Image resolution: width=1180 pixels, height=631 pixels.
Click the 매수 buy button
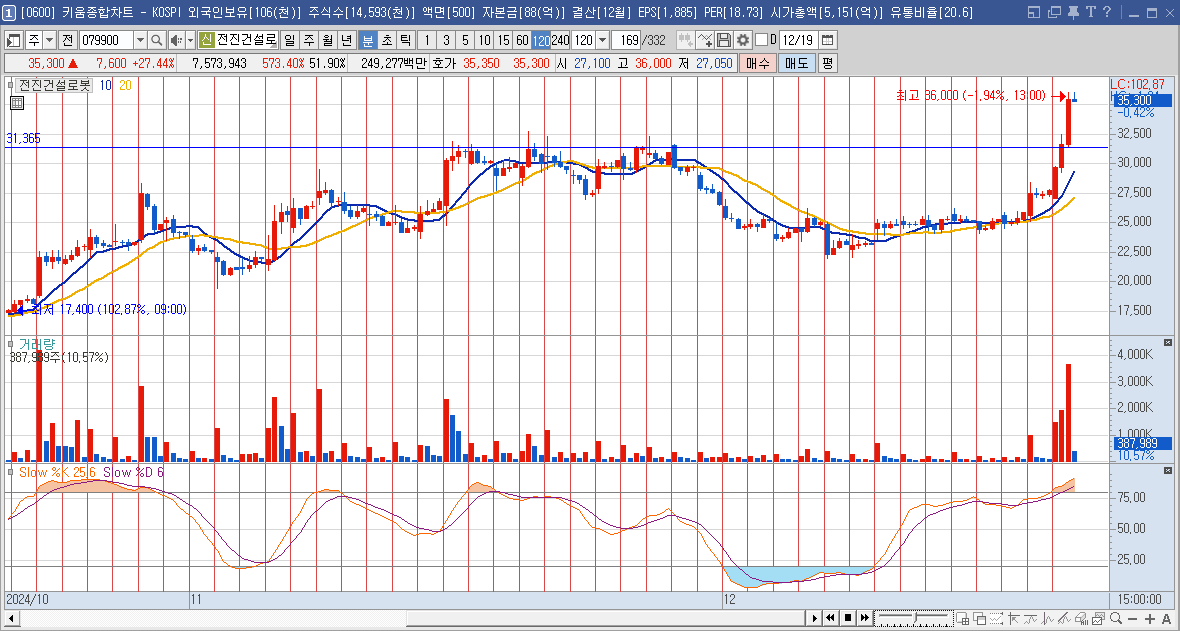757,63
